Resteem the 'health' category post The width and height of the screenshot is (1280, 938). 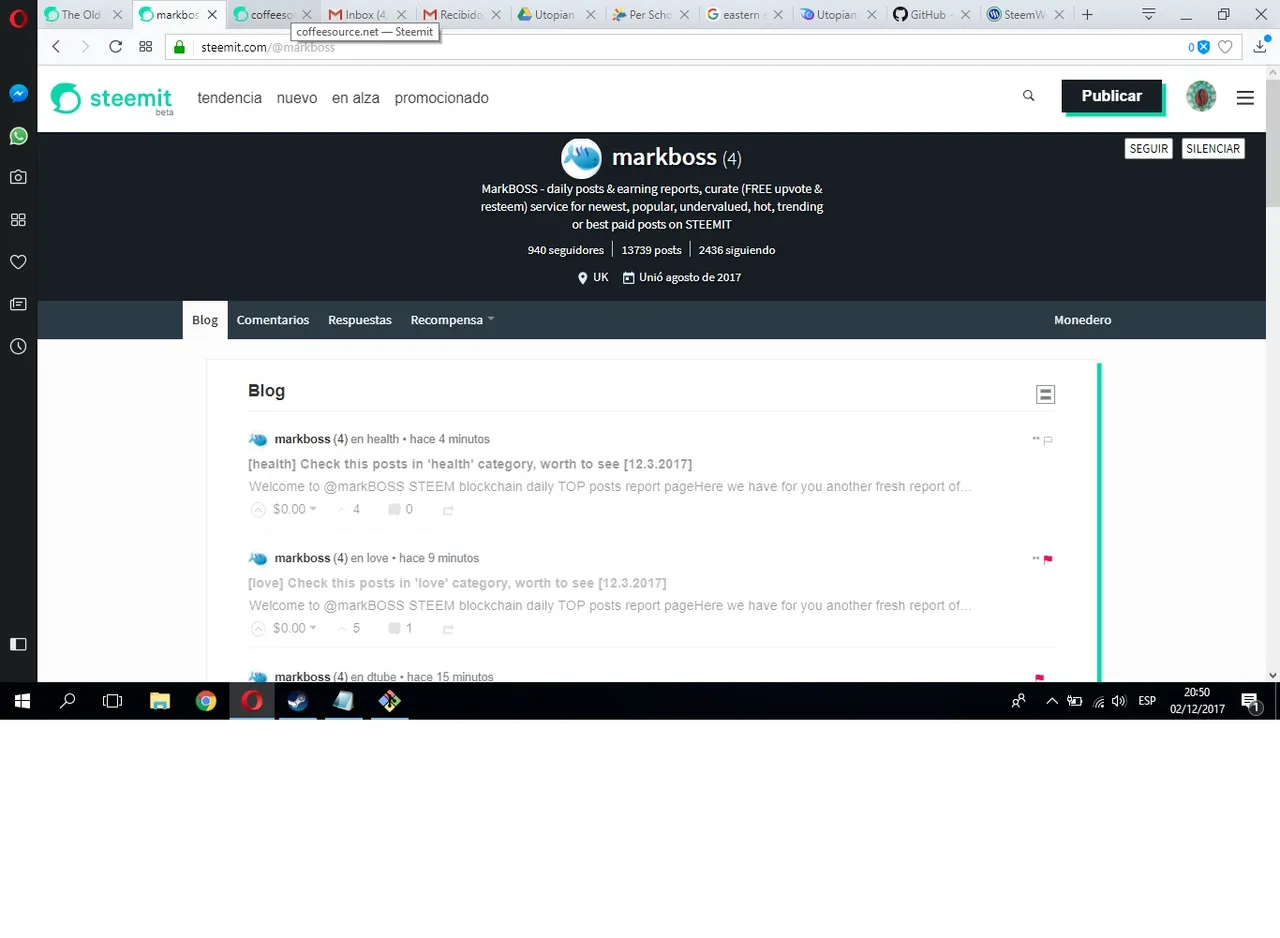tap(448, 510)
